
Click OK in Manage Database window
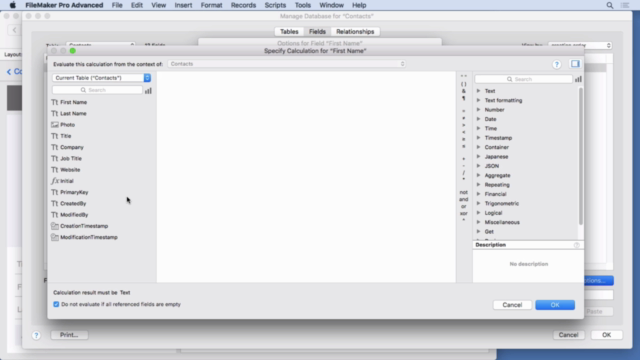pos(607,335)
